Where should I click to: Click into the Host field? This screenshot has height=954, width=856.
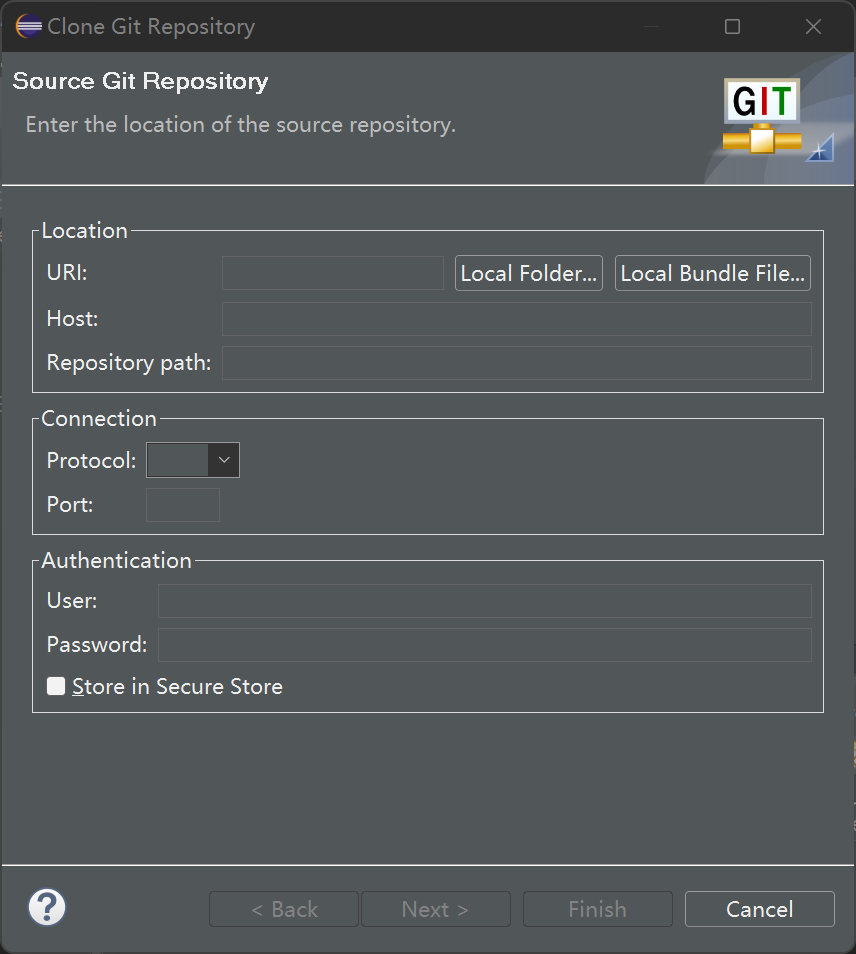(x=516, y=319)
